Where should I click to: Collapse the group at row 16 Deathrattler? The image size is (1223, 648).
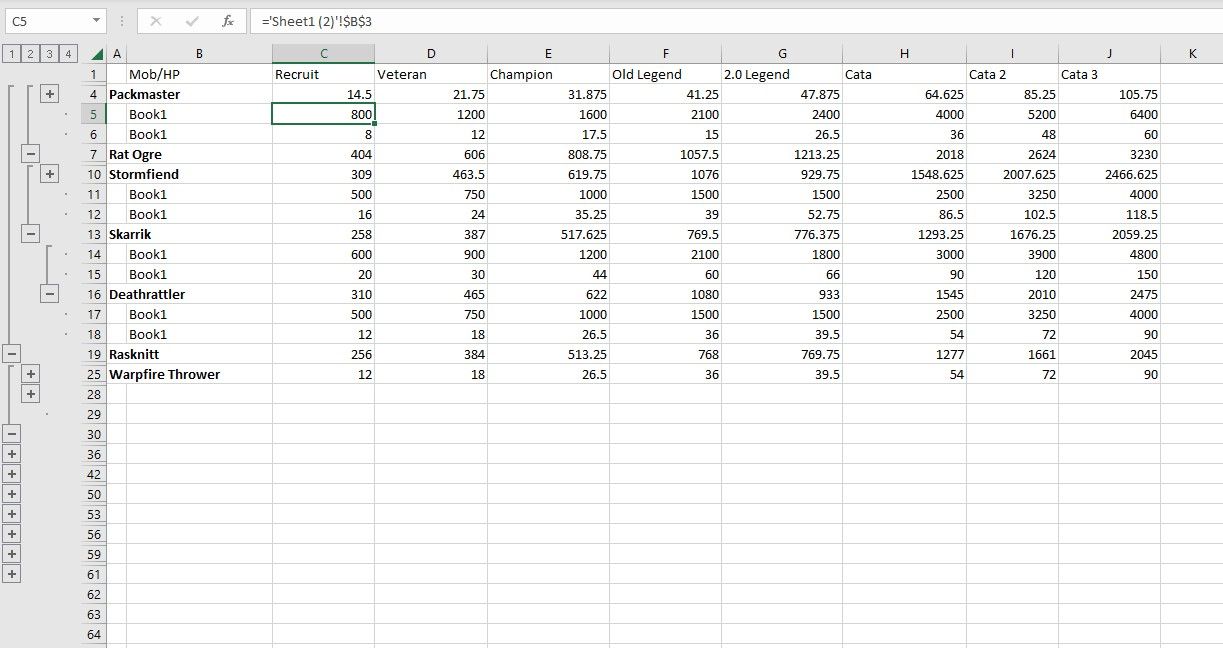49,294
